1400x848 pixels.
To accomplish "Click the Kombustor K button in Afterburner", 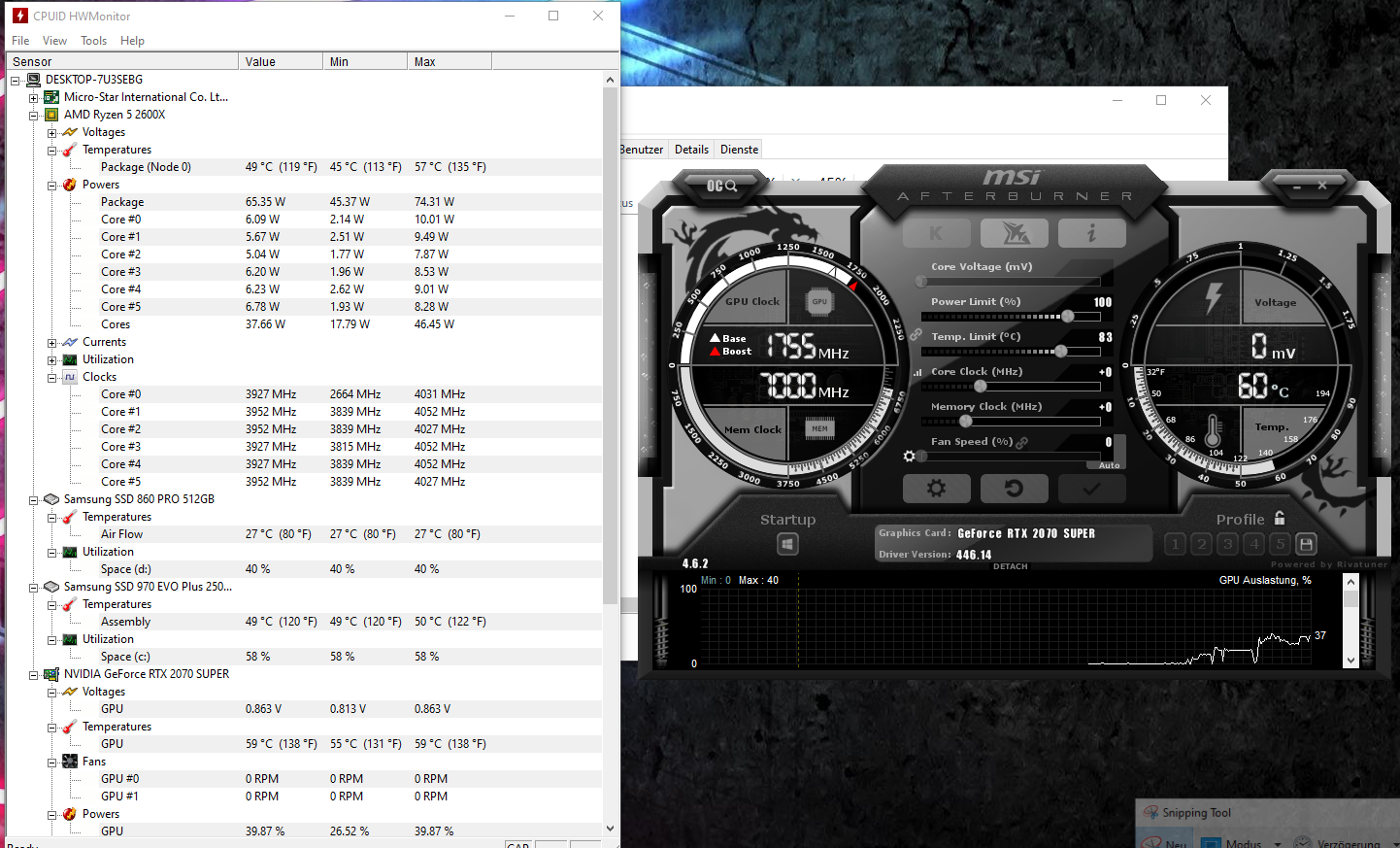I will 936,233.
